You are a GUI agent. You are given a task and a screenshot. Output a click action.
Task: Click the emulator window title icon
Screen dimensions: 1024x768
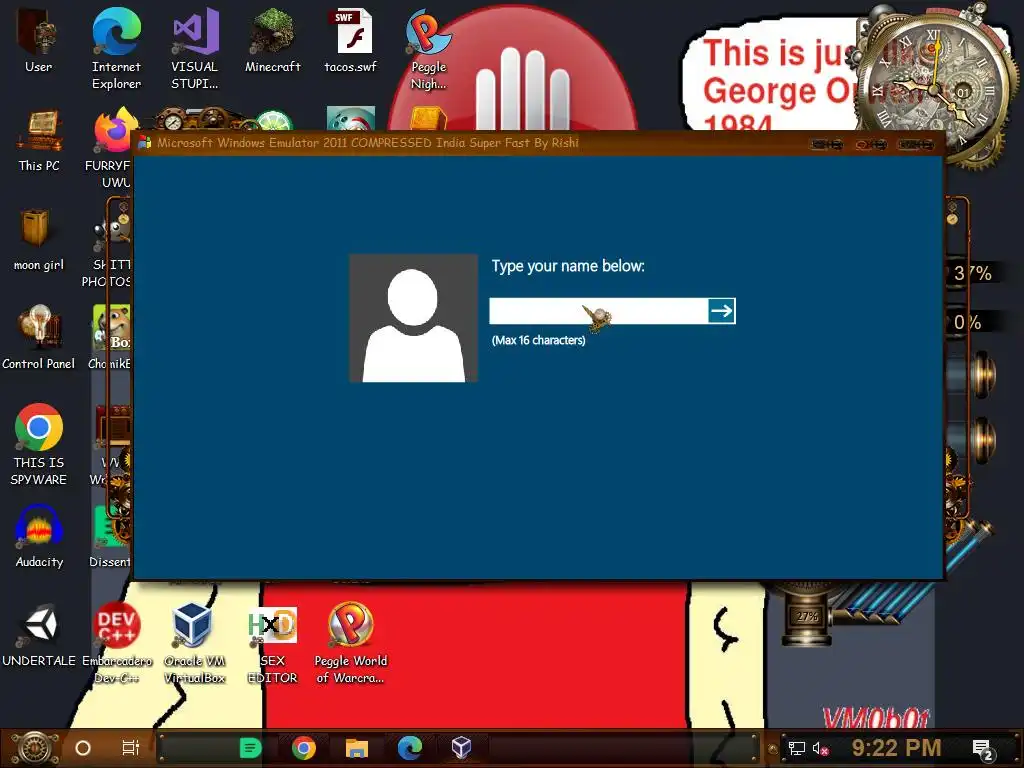[145, 143]
